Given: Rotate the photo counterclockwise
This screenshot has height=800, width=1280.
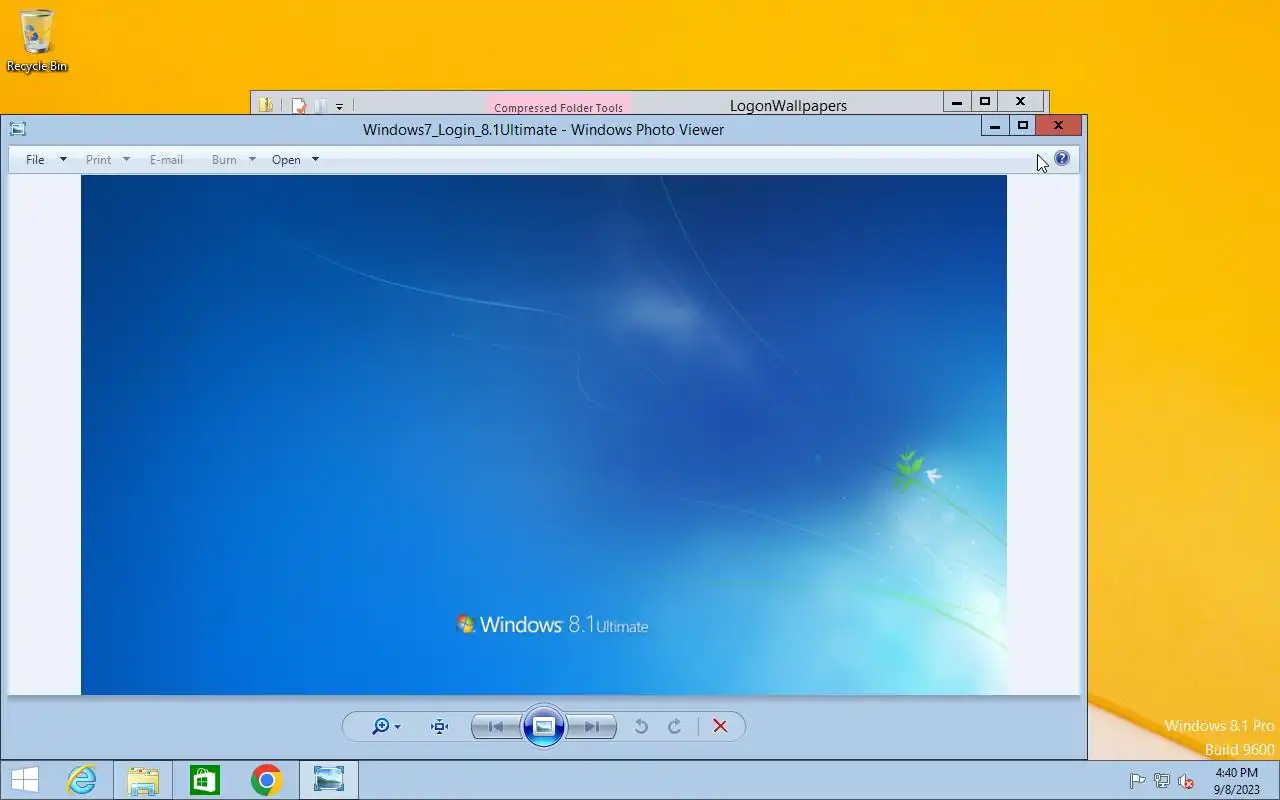Looking at the screenshot, I should [641, 727].
